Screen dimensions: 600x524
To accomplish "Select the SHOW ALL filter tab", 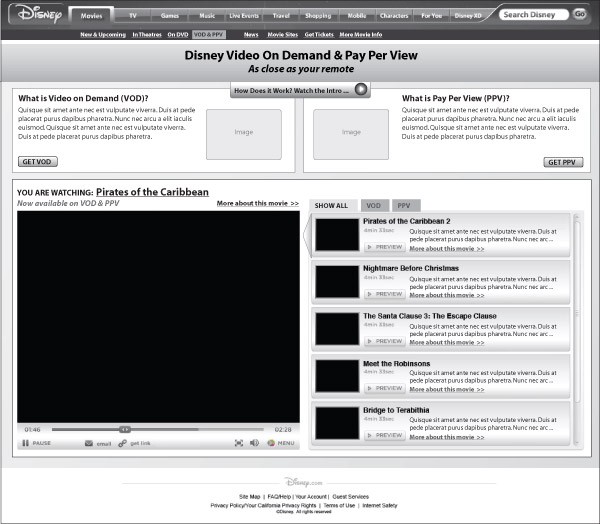I will [x=332, y=206].
